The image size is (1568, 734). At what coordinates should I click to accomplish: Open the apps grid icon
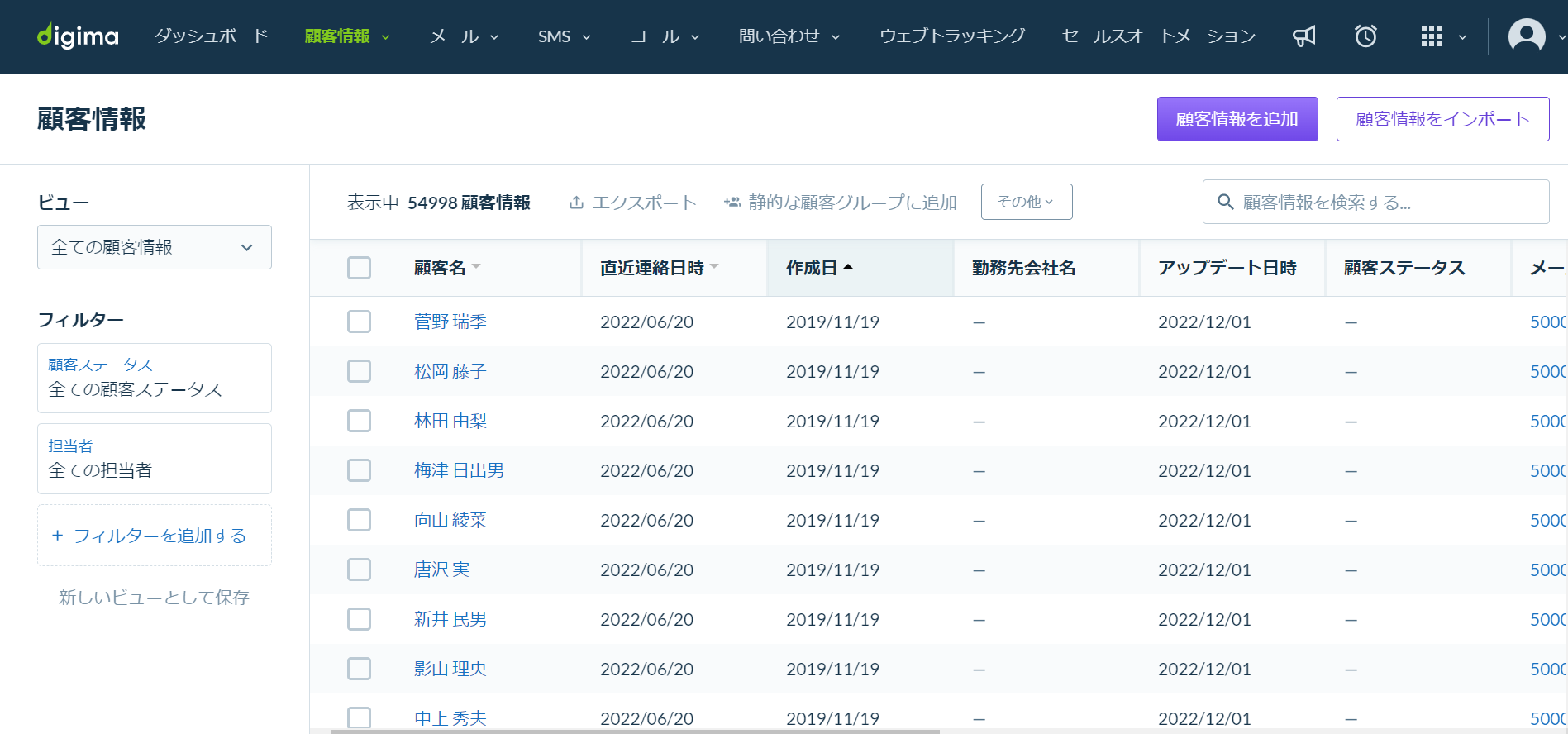(1431, 36)
